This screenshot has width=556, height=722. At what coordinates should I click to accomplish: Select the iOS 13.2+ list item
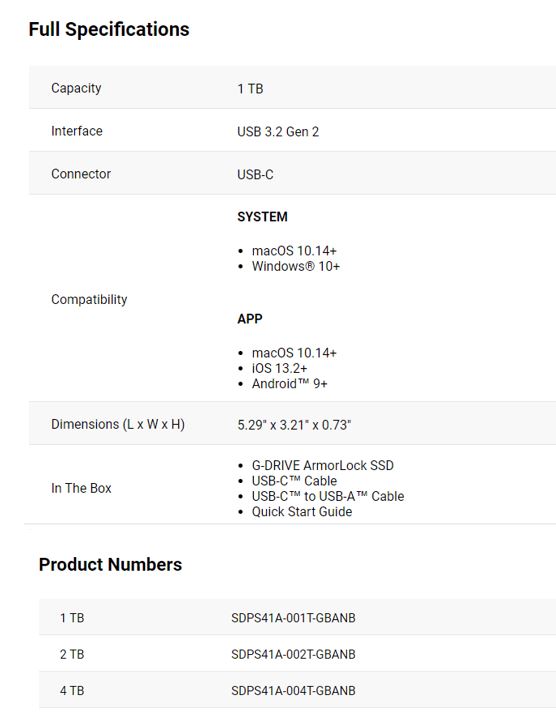point(279,368)
